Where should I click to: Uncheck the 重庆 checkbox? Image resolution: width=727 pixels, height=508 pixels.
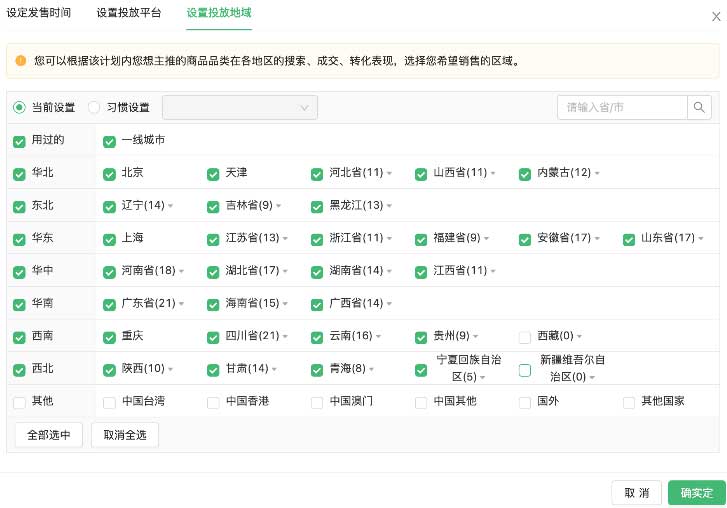click(x=109, y=337)
